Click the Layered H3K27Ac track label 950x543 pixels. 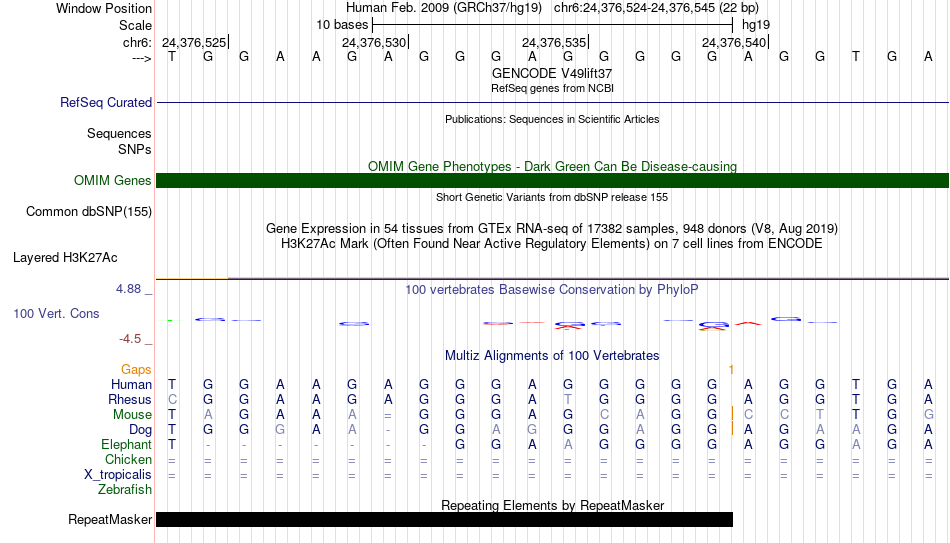(x=65, y=258)
